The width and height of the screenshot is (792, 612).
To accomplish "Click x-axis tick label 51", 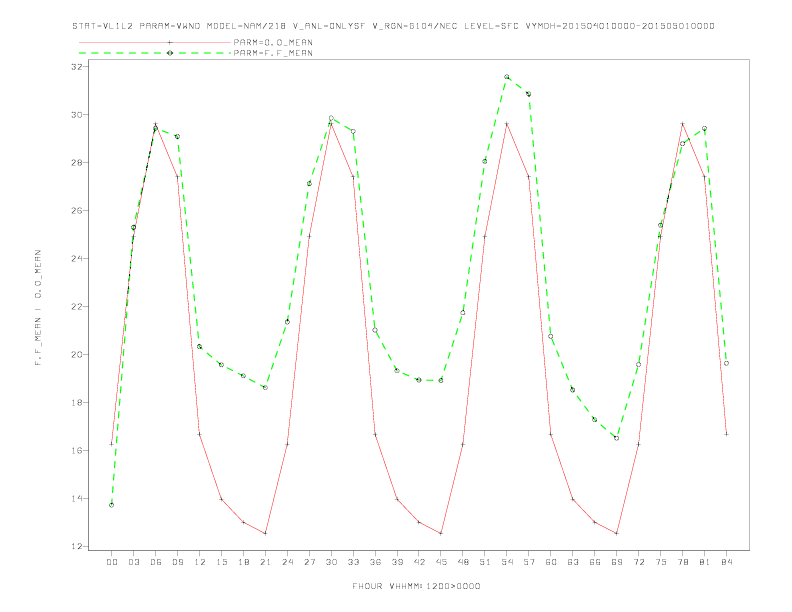I will [485, 562].
